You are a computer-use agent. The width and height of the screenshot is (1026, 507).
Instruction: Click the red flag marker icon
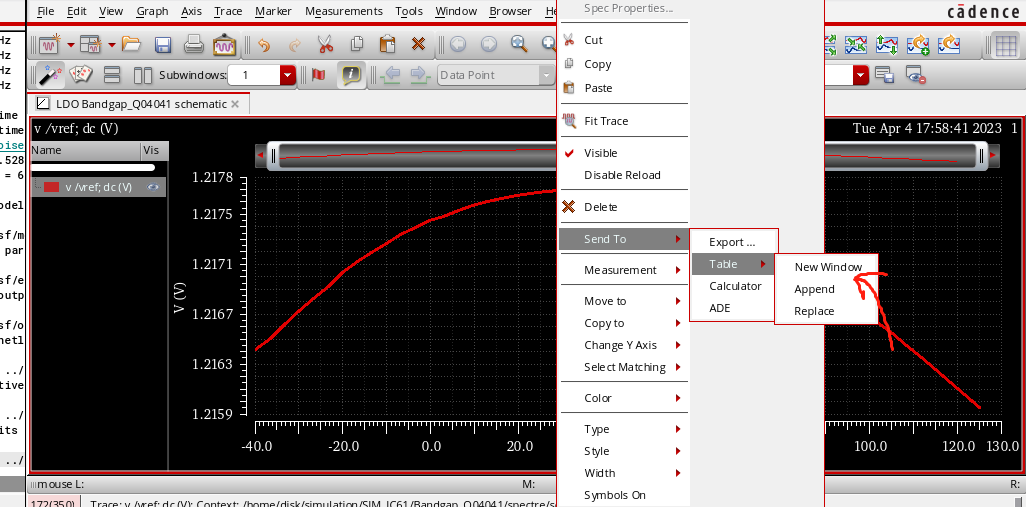(318, 75)
